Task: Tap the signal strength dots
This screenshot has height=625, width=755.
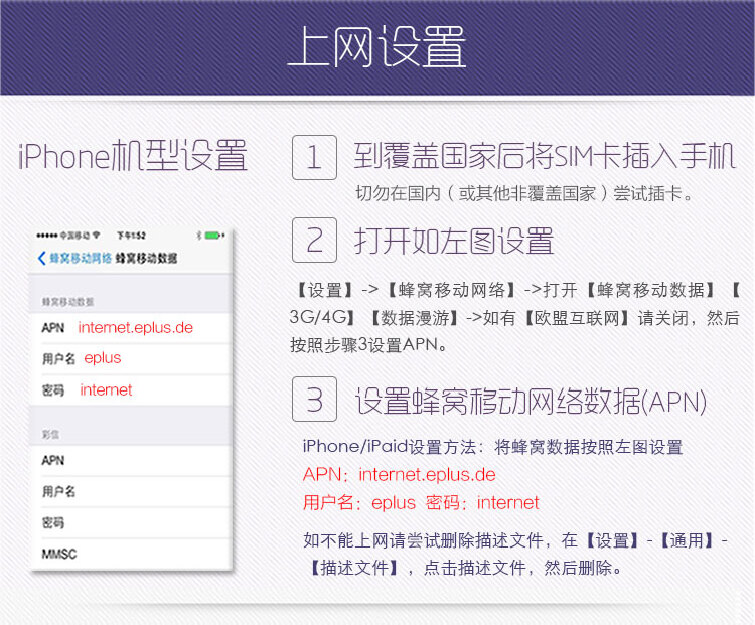Action: [x=47, y=236]
